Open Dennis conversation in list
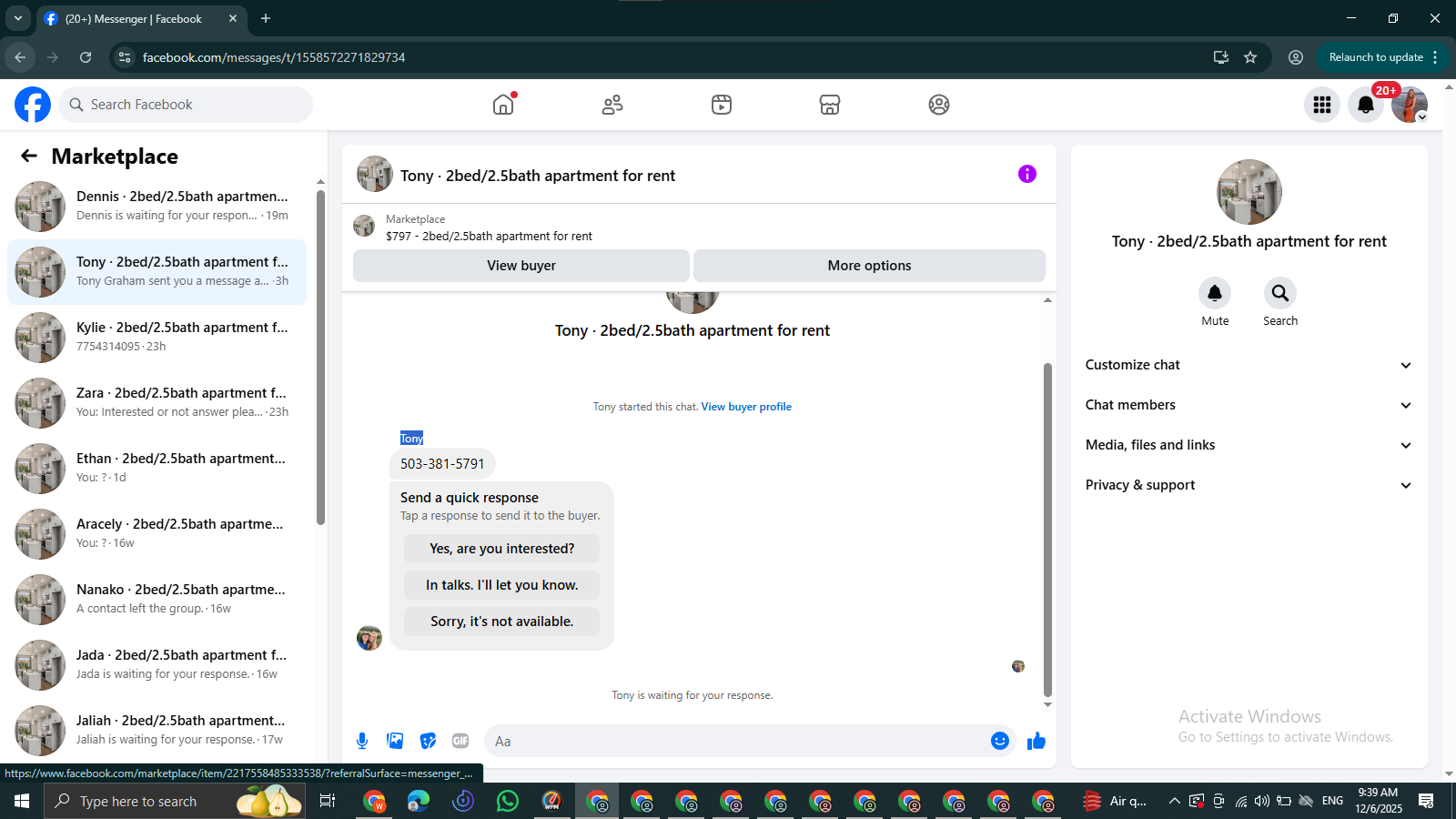The height and width of the screenshot is (819, 1456). point(157,207)
